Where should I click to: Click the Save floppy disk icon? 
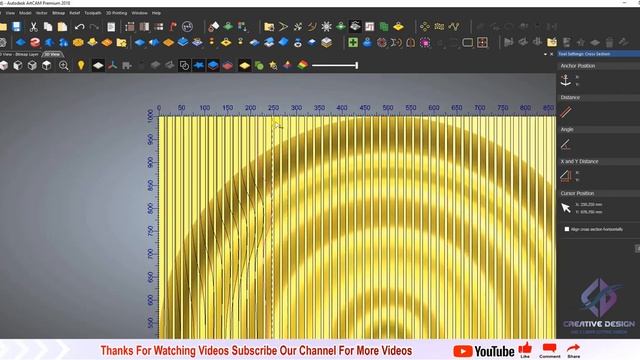(16, 27)
